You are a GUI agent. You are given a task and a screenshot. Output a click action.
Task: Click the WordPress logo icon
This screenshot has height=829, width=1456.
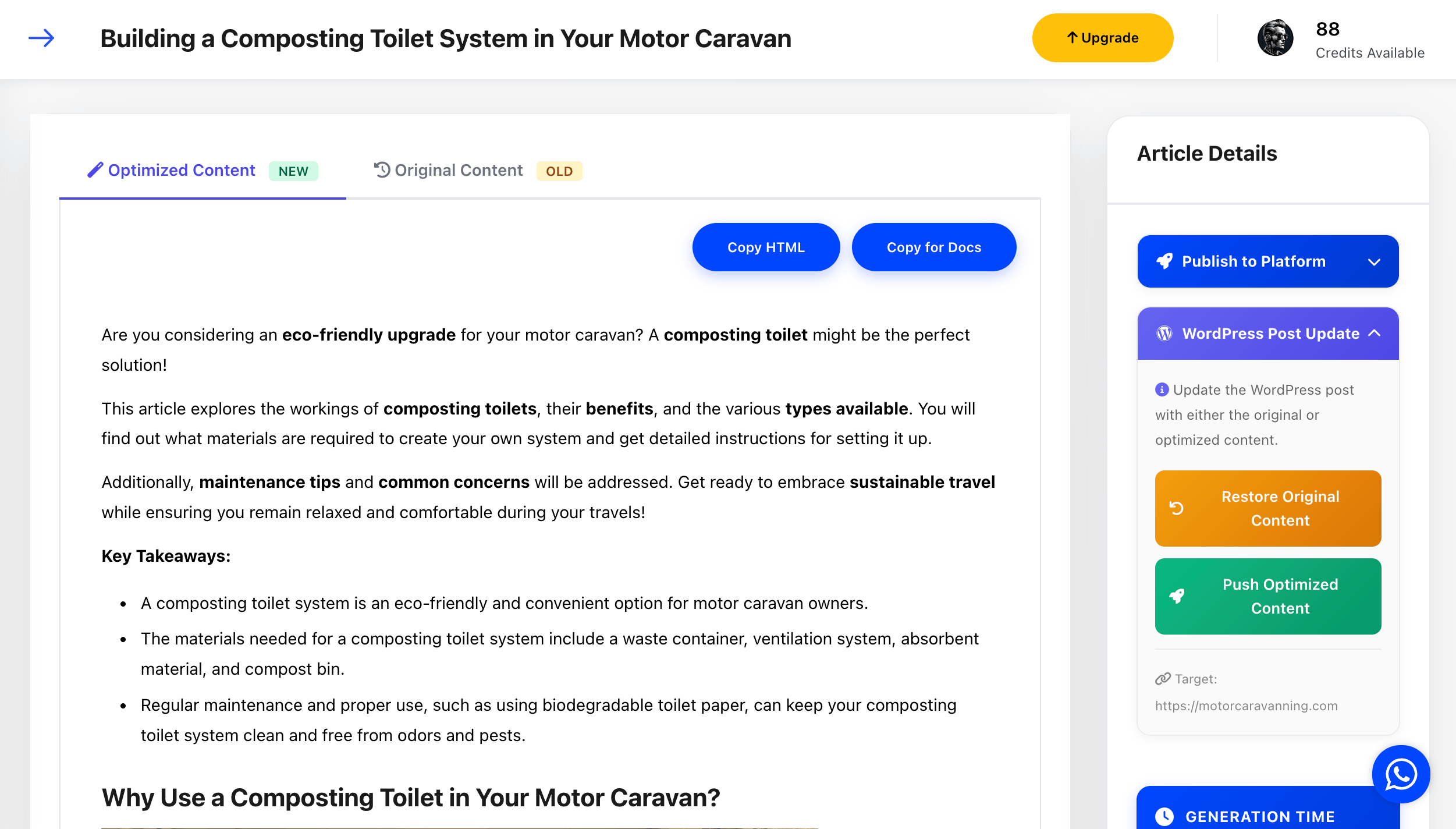point(1164,334)
